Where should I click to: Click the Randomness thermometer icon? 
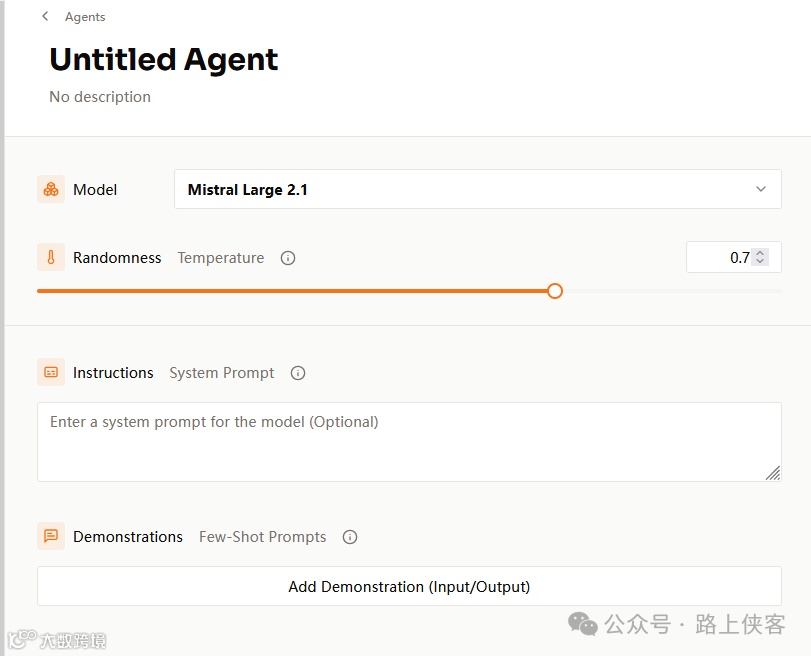tap(51, 257)
